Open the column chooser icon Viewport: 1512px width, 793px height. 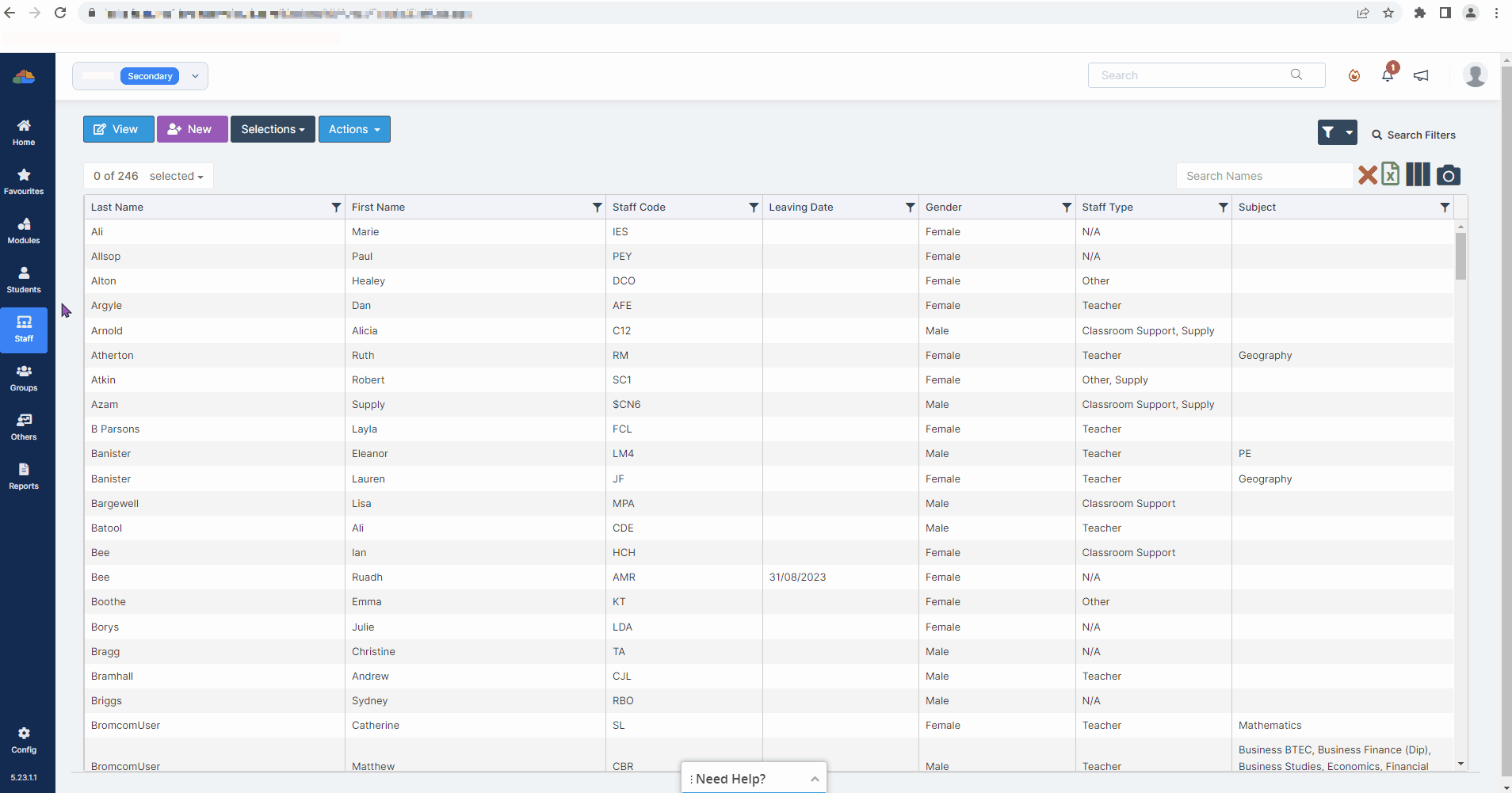[1418, 175]
